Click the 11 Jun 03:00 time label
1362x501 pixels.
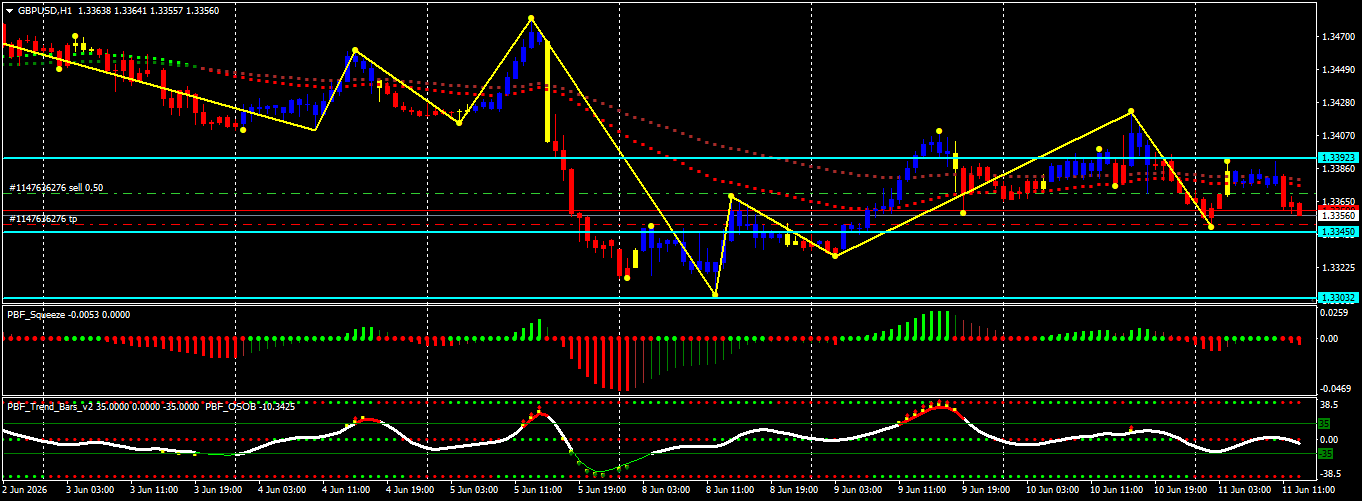[1244, 491]
